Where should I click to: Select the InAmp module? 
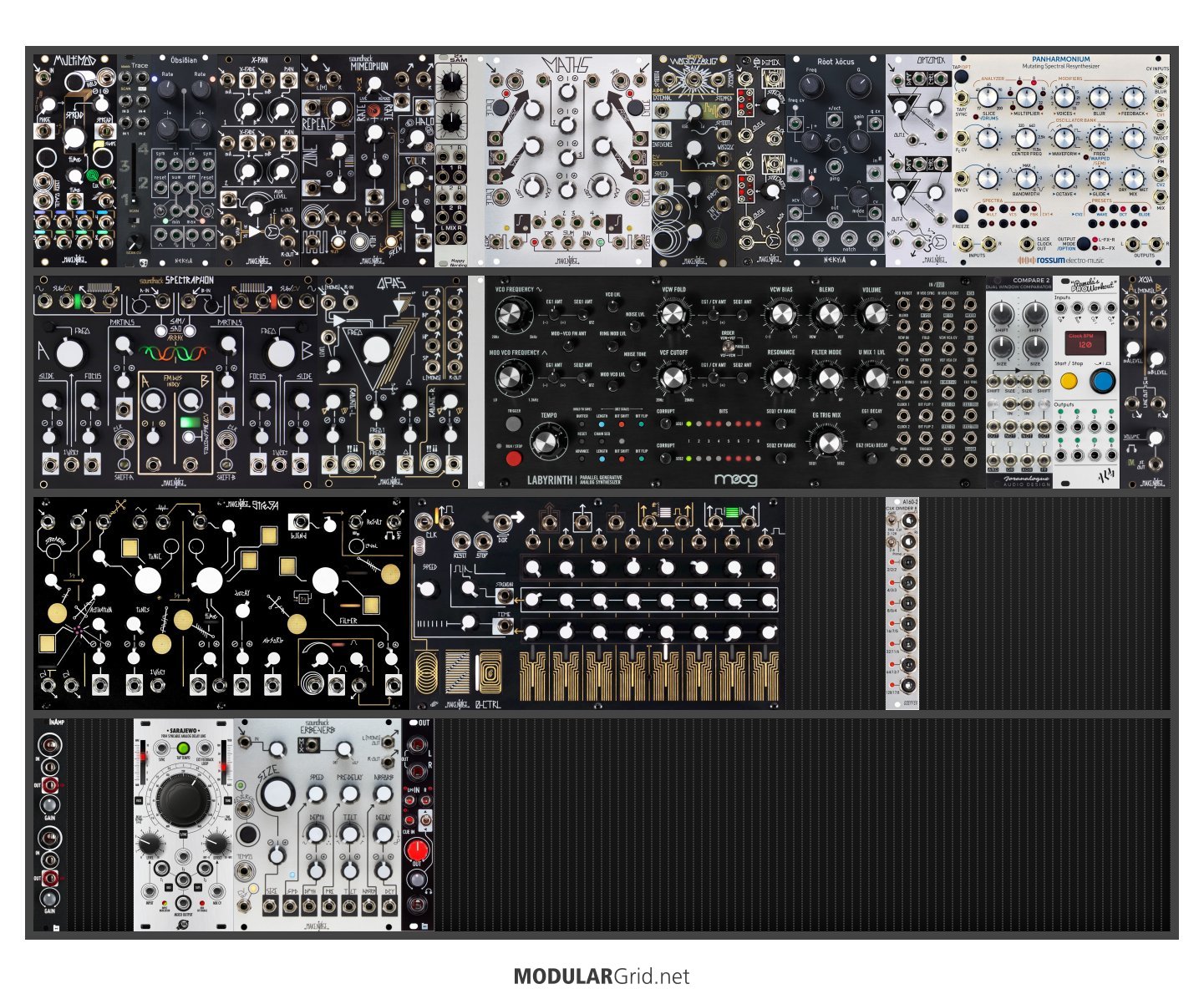pyautogui.click(x=50, y=824)
